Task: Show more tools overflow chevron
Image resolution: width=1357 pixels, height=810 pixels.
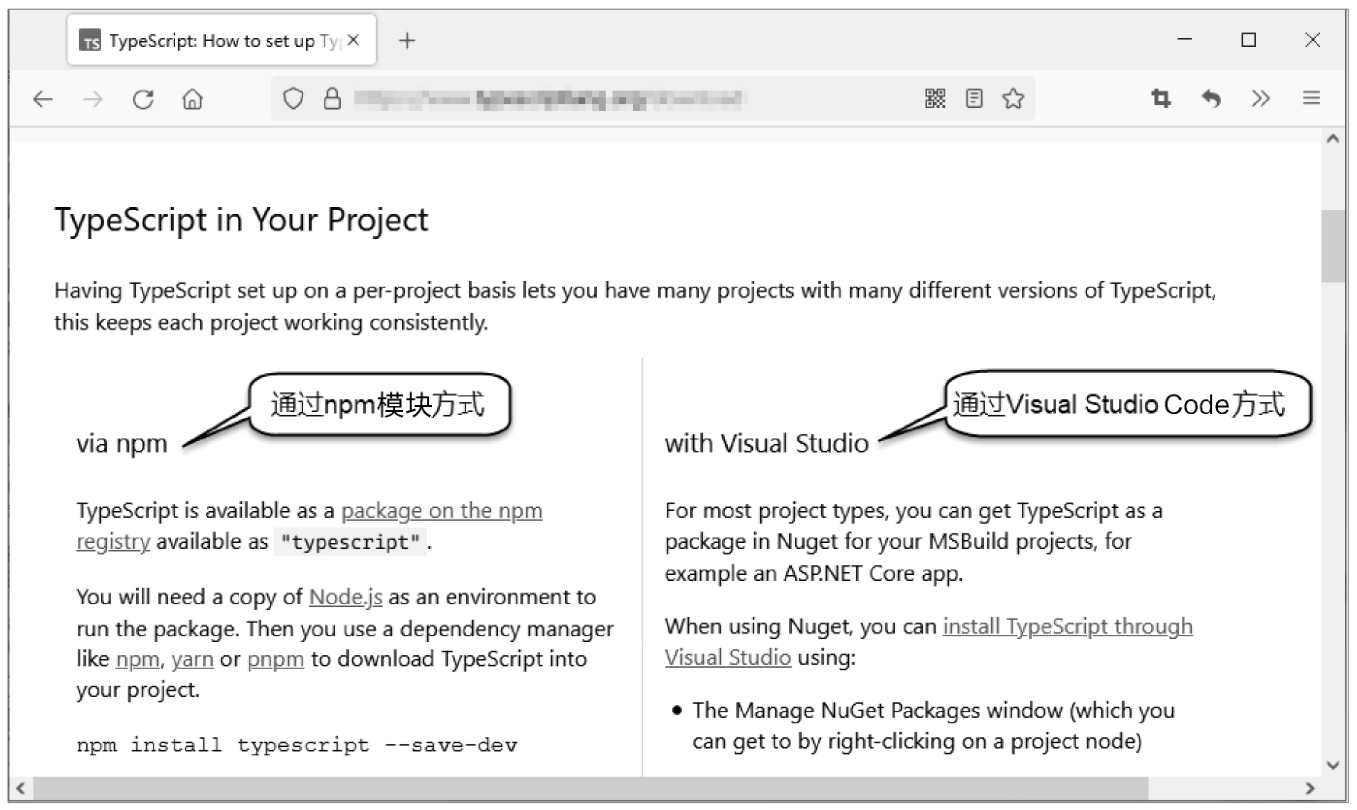Action: click(1261, 98)
